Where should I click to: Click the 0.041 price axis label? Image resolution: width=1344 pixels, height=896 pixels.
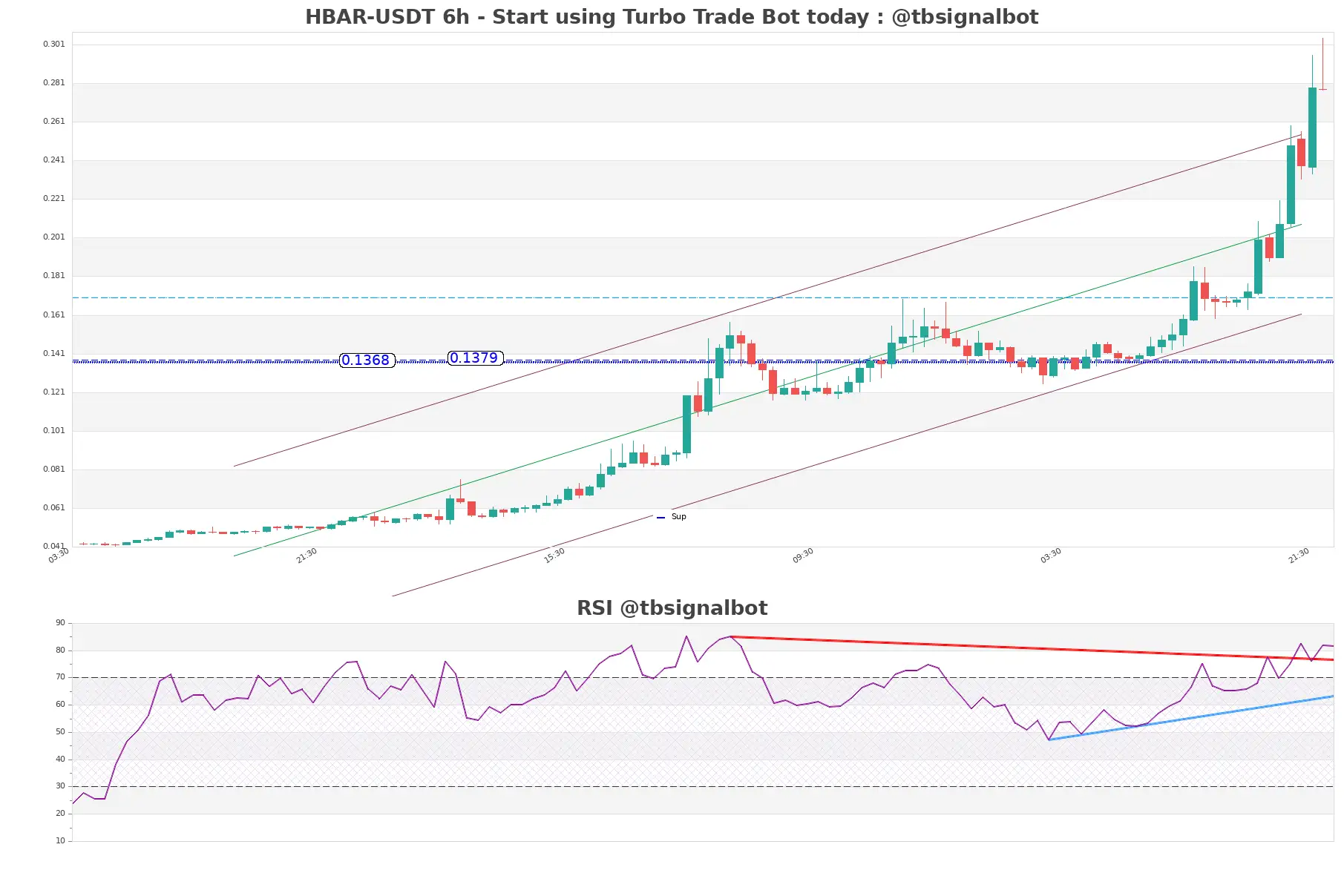point(53,547)
